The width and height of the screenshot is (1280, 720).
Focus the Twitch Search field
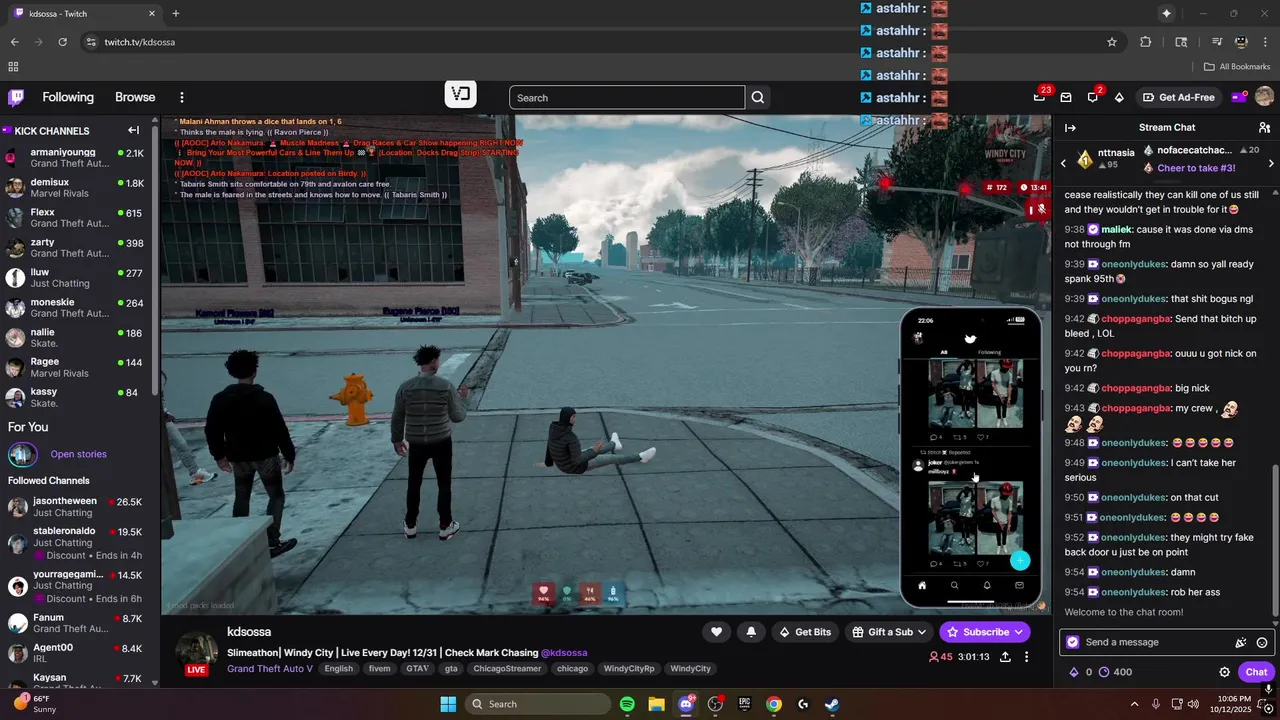coord(627,97)
